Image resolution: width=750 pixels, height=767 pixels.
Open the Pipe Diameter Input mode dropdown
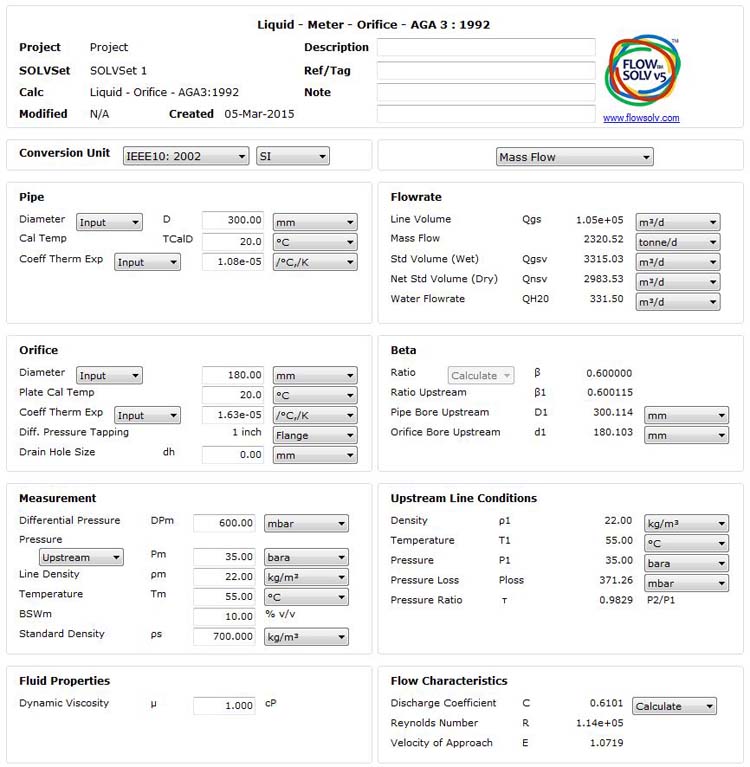[109, 223]
